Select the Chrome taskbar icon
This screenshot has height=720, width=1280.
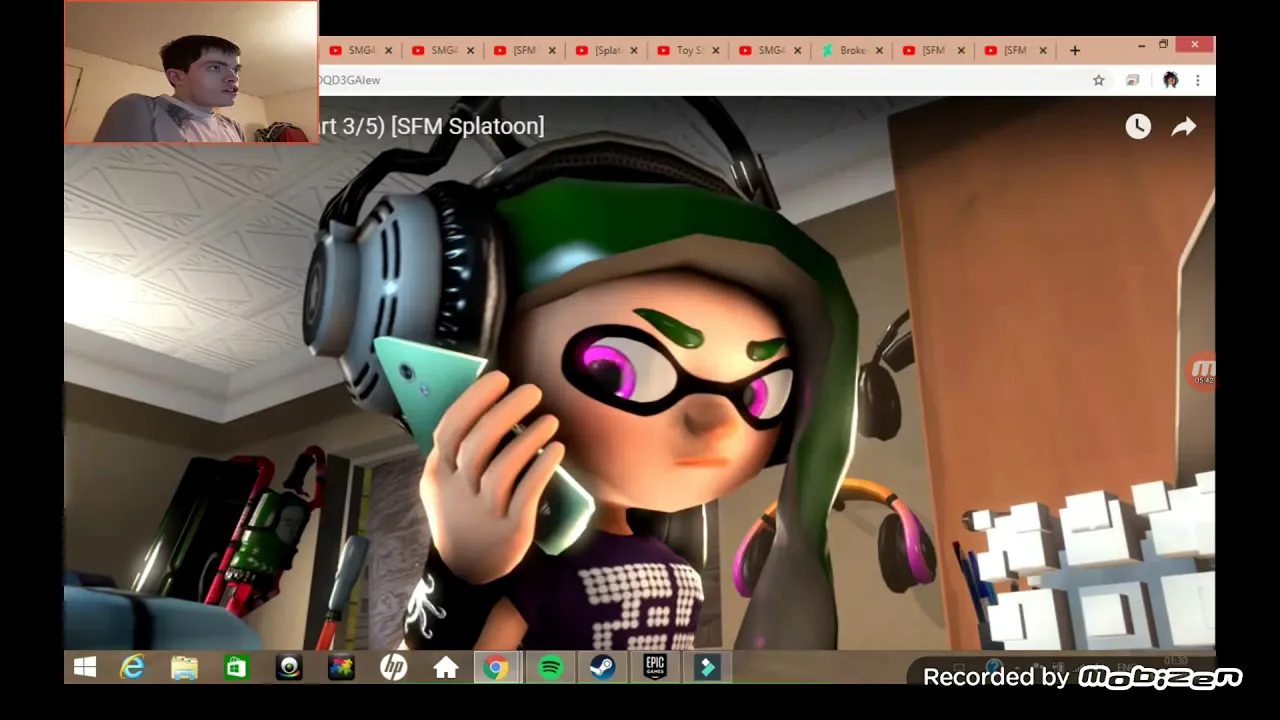pos(497,667)
